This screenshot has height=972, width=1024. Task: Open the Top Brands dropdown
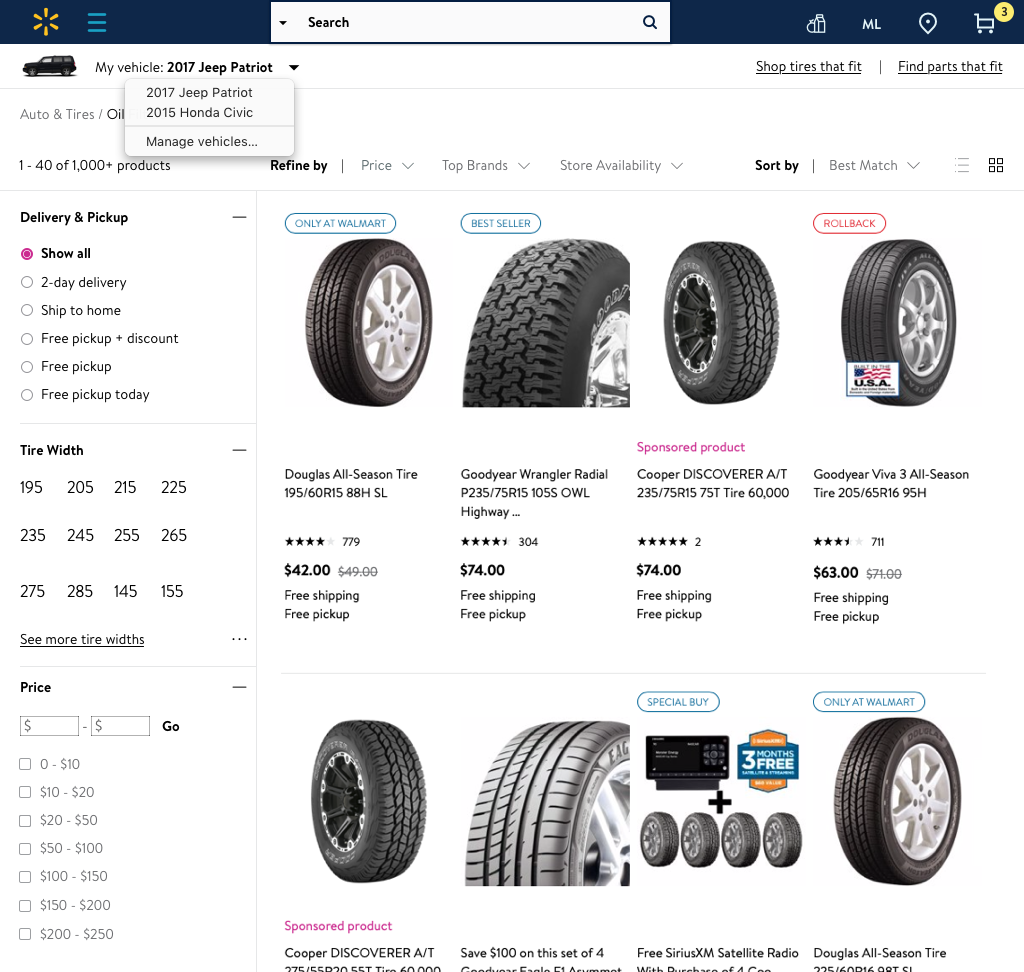point(485,165)
